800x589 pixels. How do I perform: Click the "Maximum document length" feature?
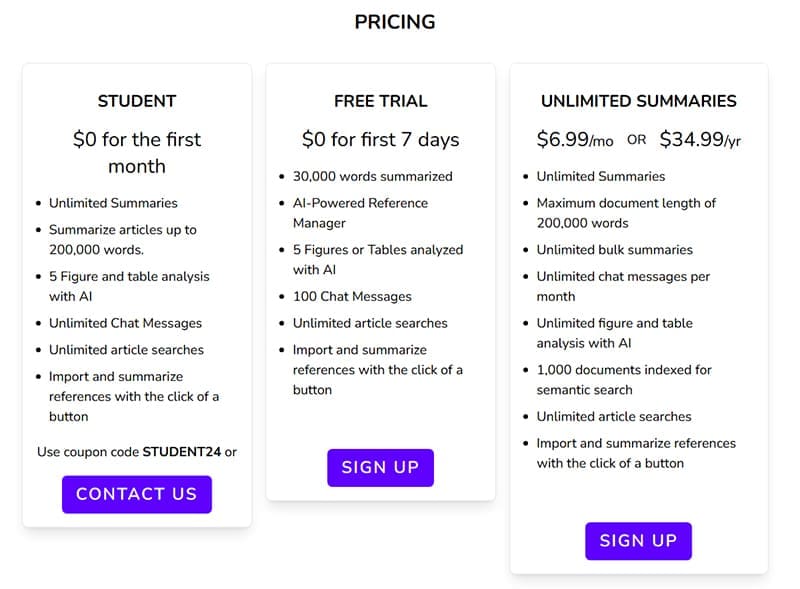(x=626, y=213)
